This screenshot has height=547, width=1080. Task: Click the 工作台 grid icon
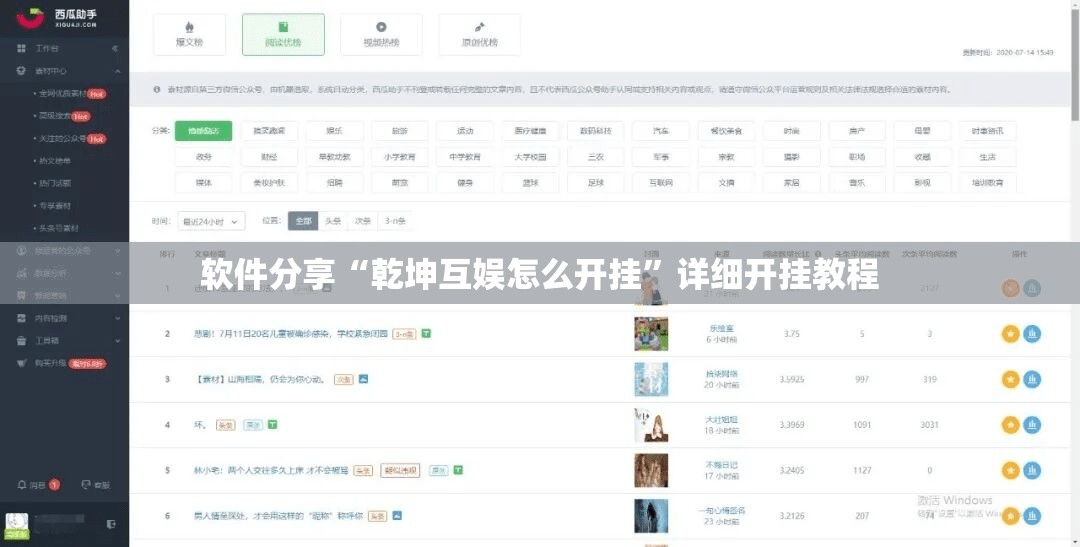[21, 48]
